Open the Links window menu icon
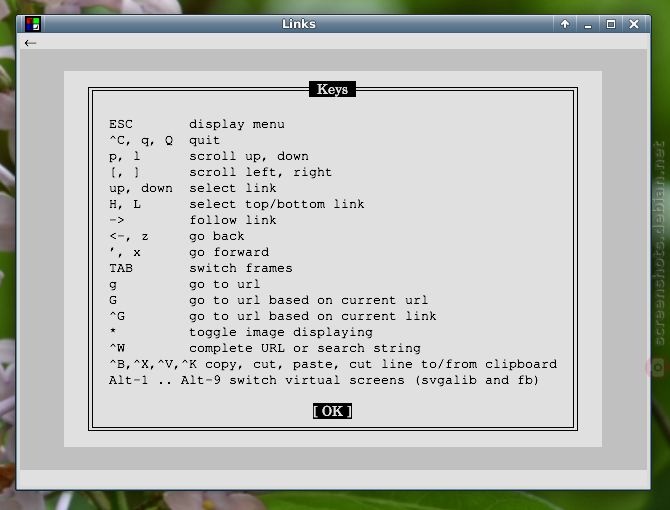Image resolution: width=670 pixels, height=510 pixels. tap(33, 24)
